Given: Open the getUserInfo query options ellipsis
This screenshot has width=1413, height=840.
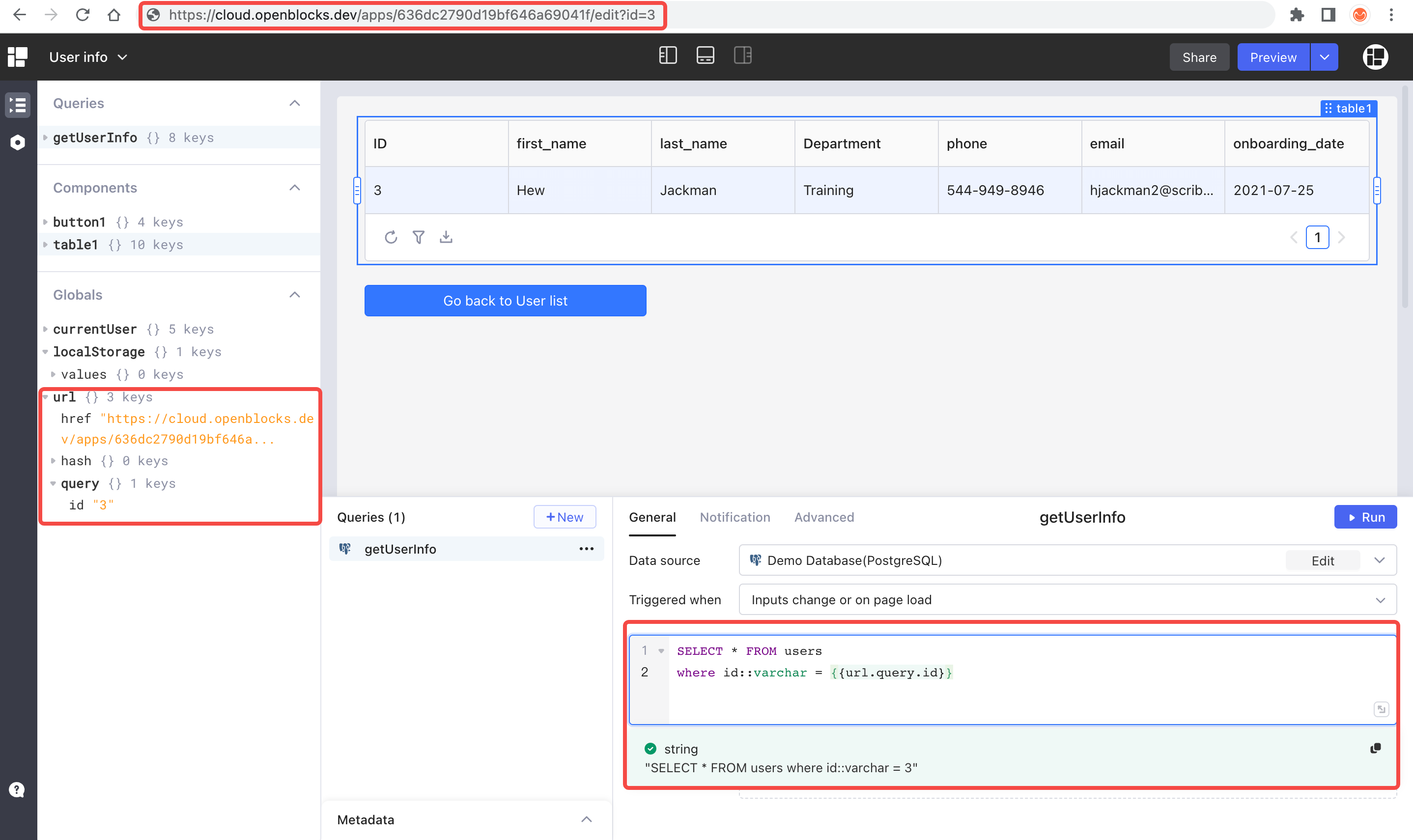Looking at the screenshot, I should [587, 549].
